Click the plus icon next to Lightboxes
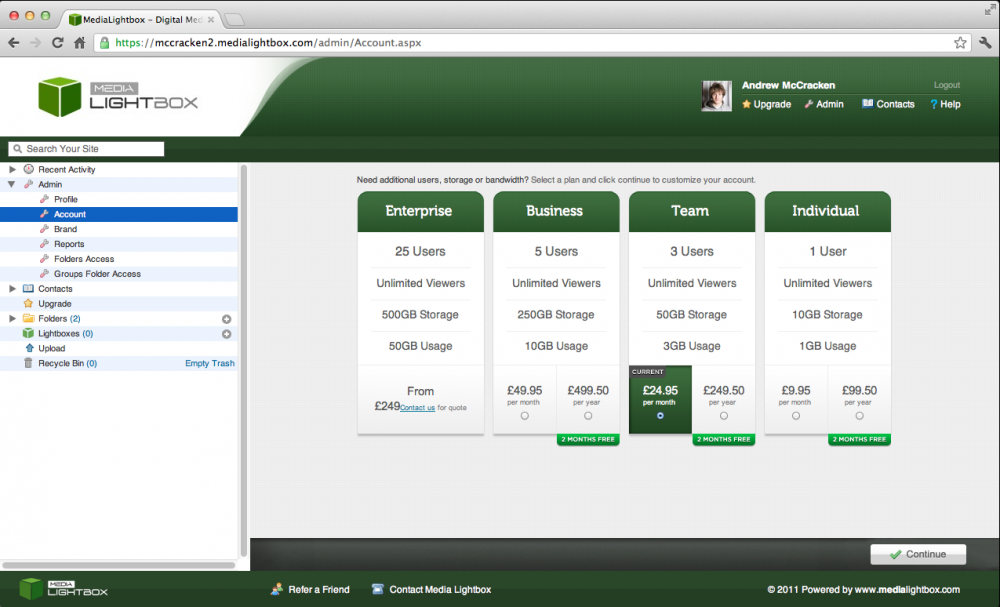This screenshot has height=607, width=1000. [x=226, y=334]
